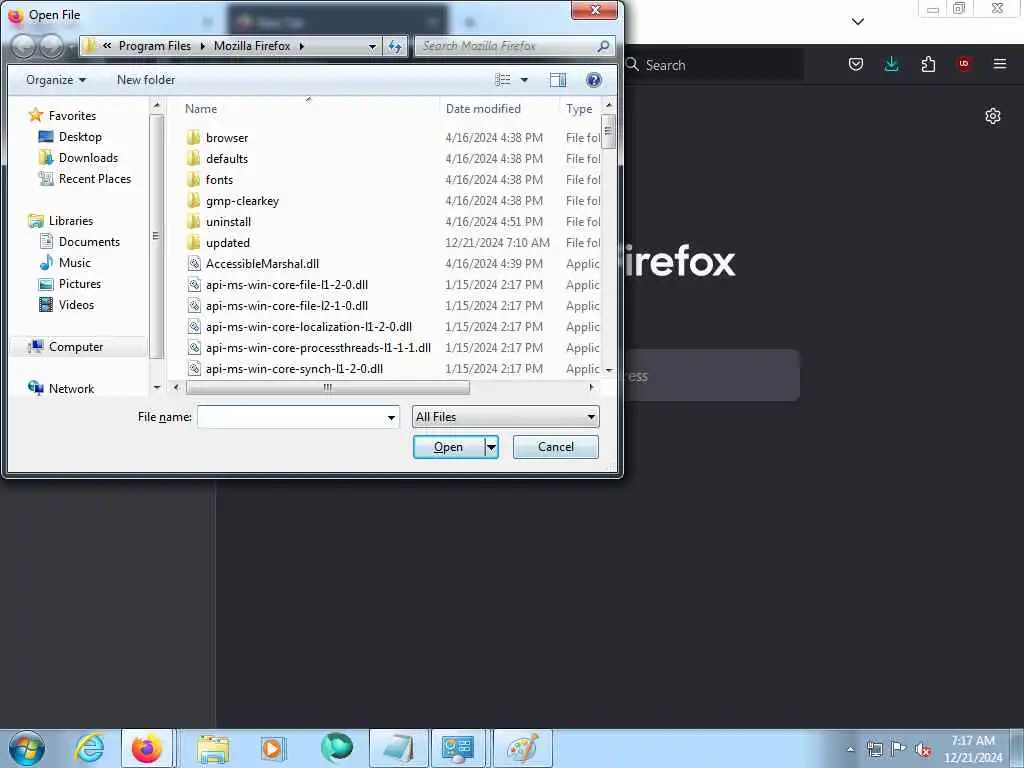Select api-ms-win-core-synch-l1-2-0.dll
Viewport: 1024px width, 768px height.
tap(294, 368)
